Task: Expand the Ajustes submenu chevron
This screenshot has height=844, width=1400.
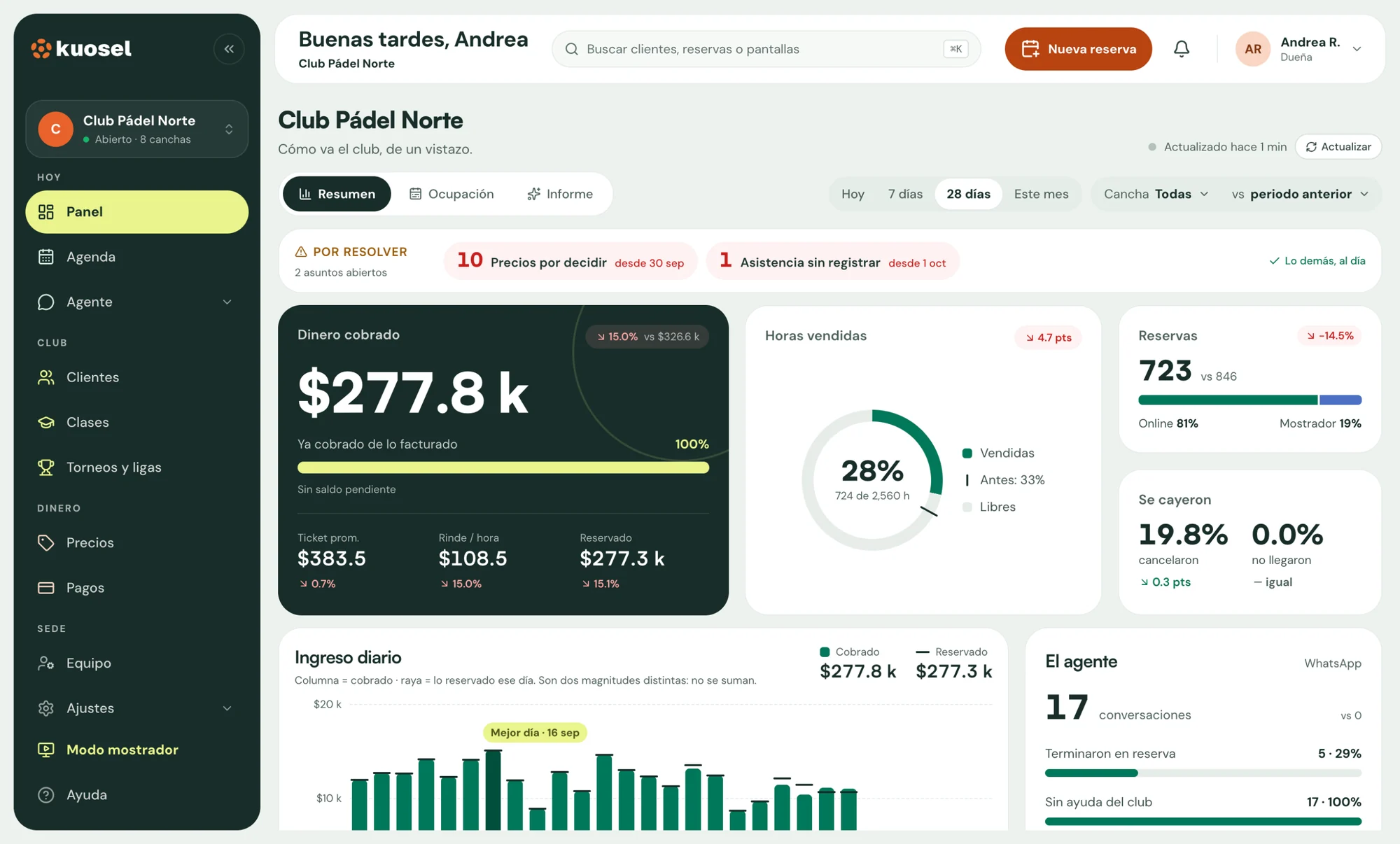Action: coord(227,708)
